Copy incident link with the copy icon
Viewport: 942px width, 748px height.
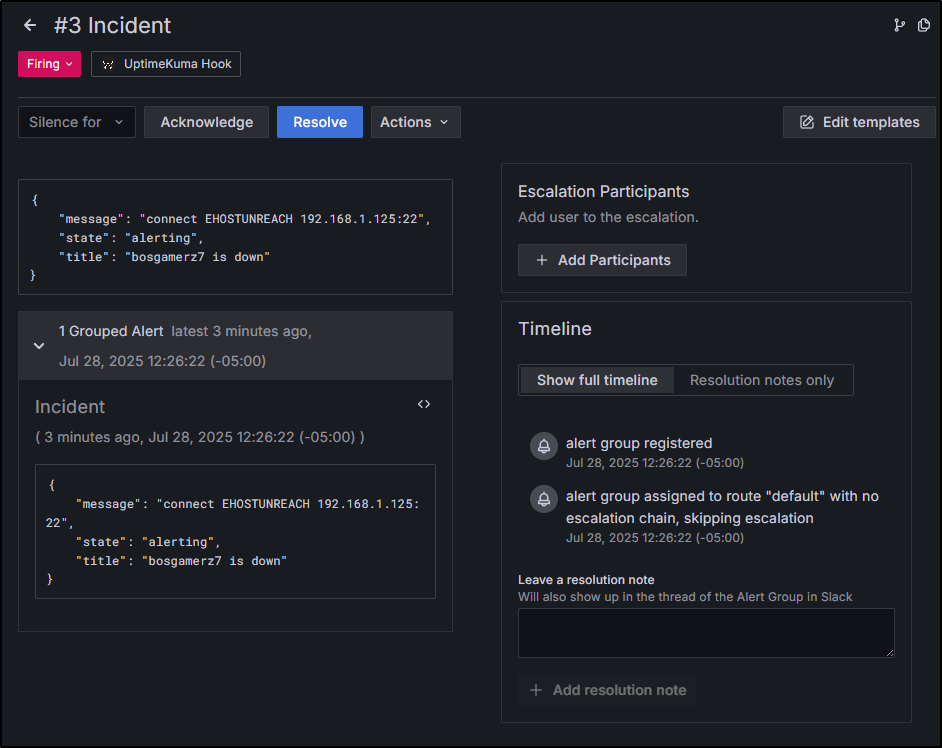click(x=923, y=25)
